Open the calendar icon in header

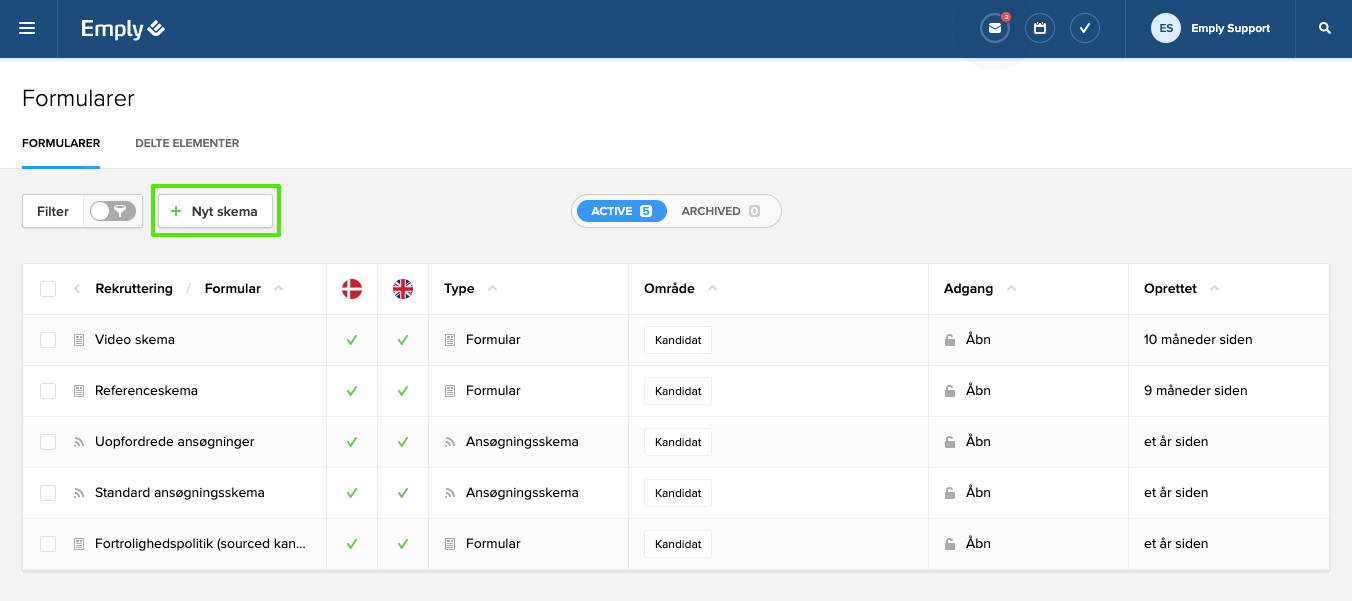[1040, 29]
